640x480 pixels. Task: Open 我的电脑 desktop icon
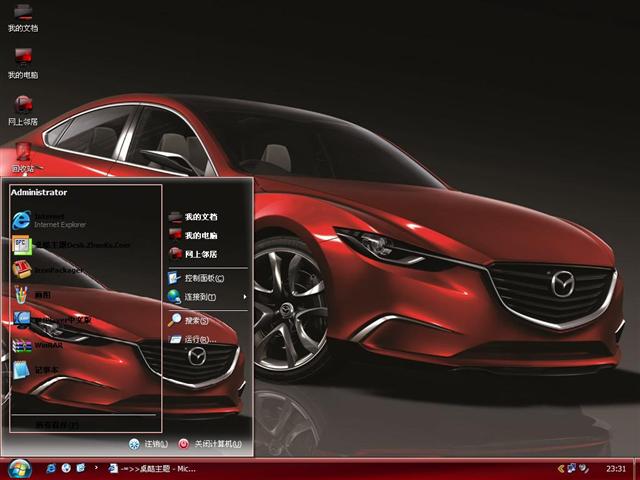tap(22, 62)
